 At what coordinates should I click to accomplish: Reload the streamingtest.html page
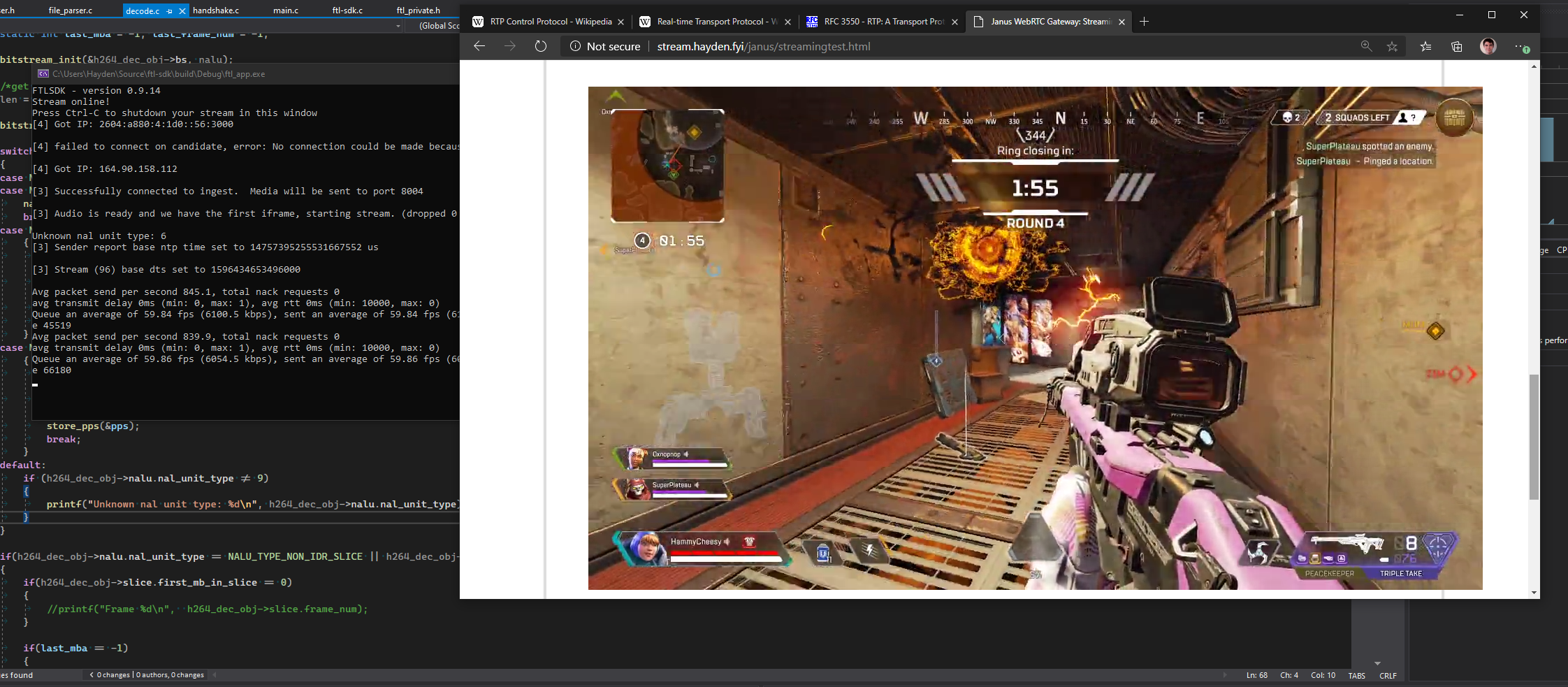coord(539,46)
